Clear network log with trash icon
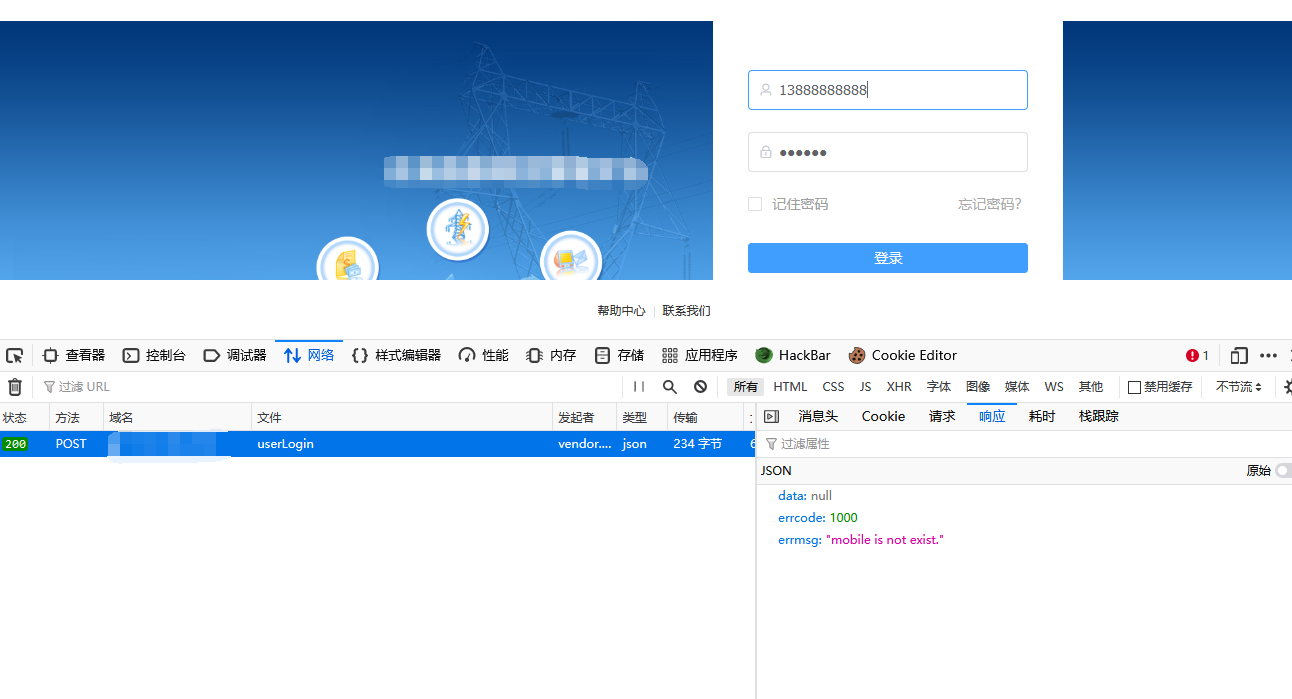The width and height of the screenshot is (1292, 699). coord(15,387)
